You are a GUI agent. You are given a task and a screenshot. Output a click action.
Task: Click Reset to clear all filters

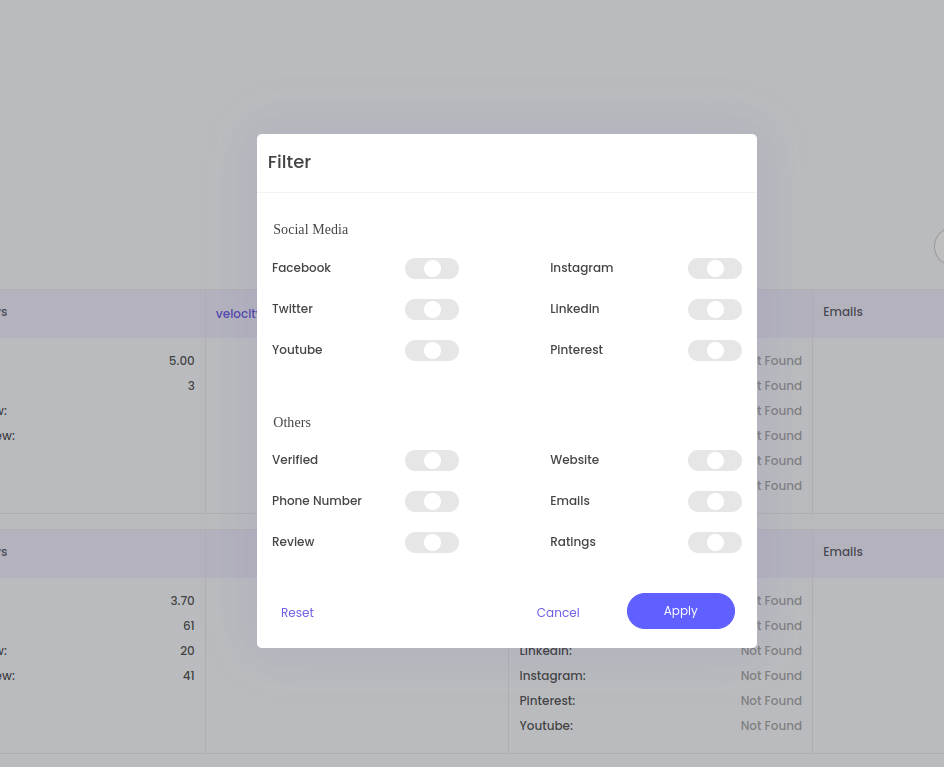(297, 613)
